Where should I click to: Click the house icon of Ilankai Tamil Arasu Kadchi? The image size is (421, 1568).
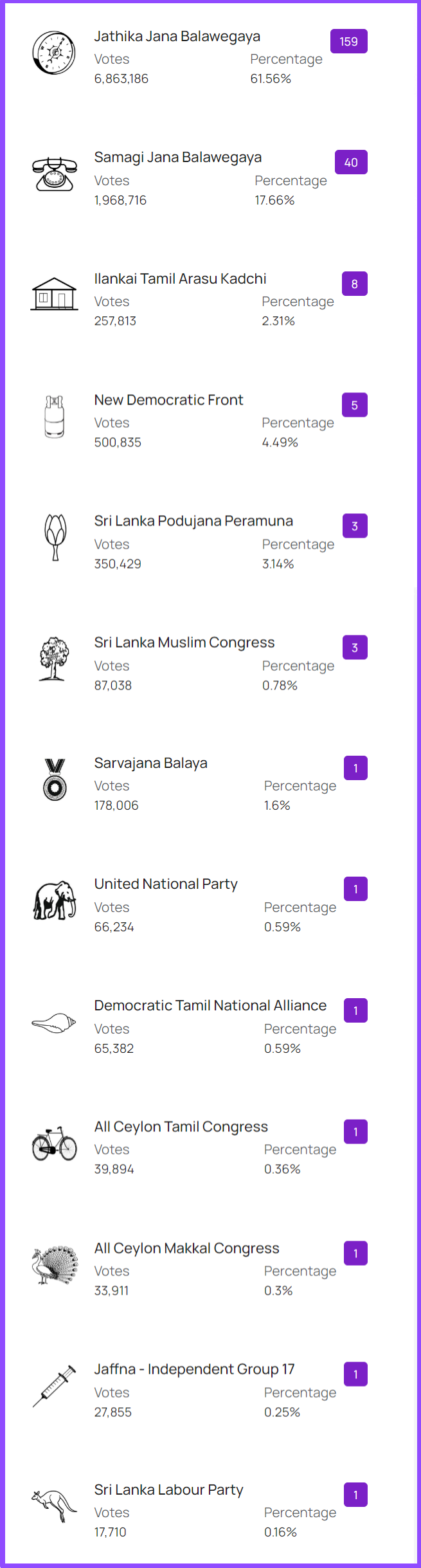(x=54, y=294)
